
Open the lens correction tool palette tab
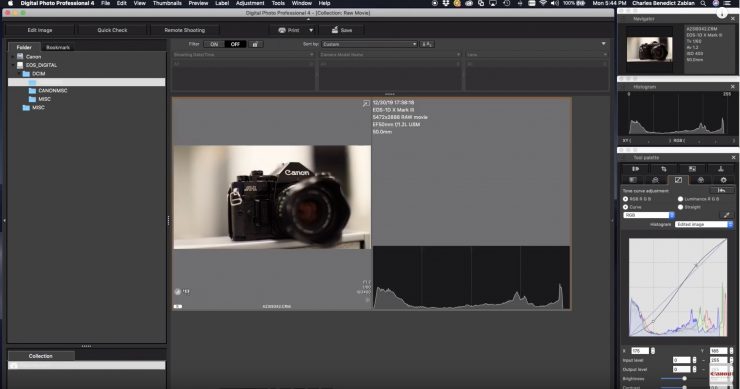tap(655, 180)
